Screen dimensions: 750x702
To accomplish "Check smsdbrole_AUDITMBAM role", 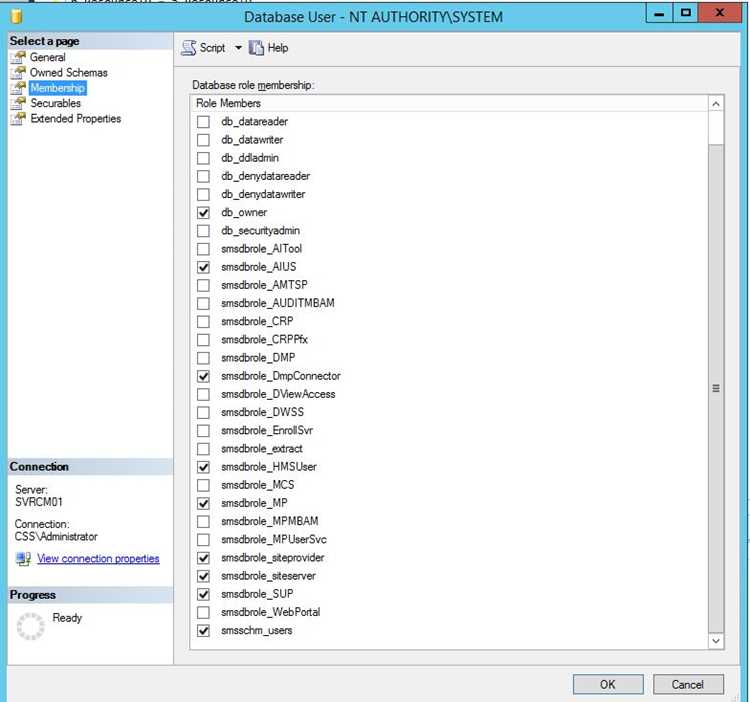I will pos(203,303).
